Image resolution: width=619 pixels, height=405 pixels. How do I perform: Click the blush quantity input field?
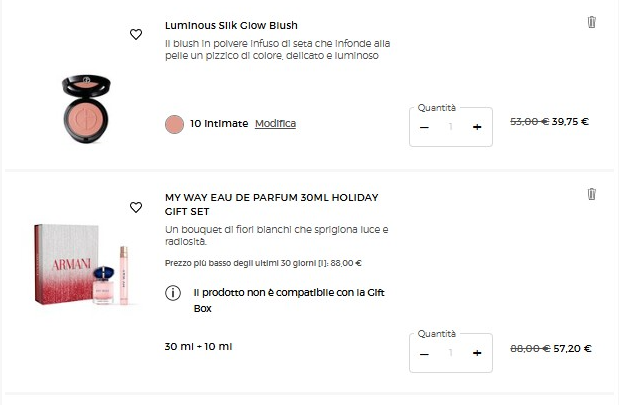(x=451, y=127)
